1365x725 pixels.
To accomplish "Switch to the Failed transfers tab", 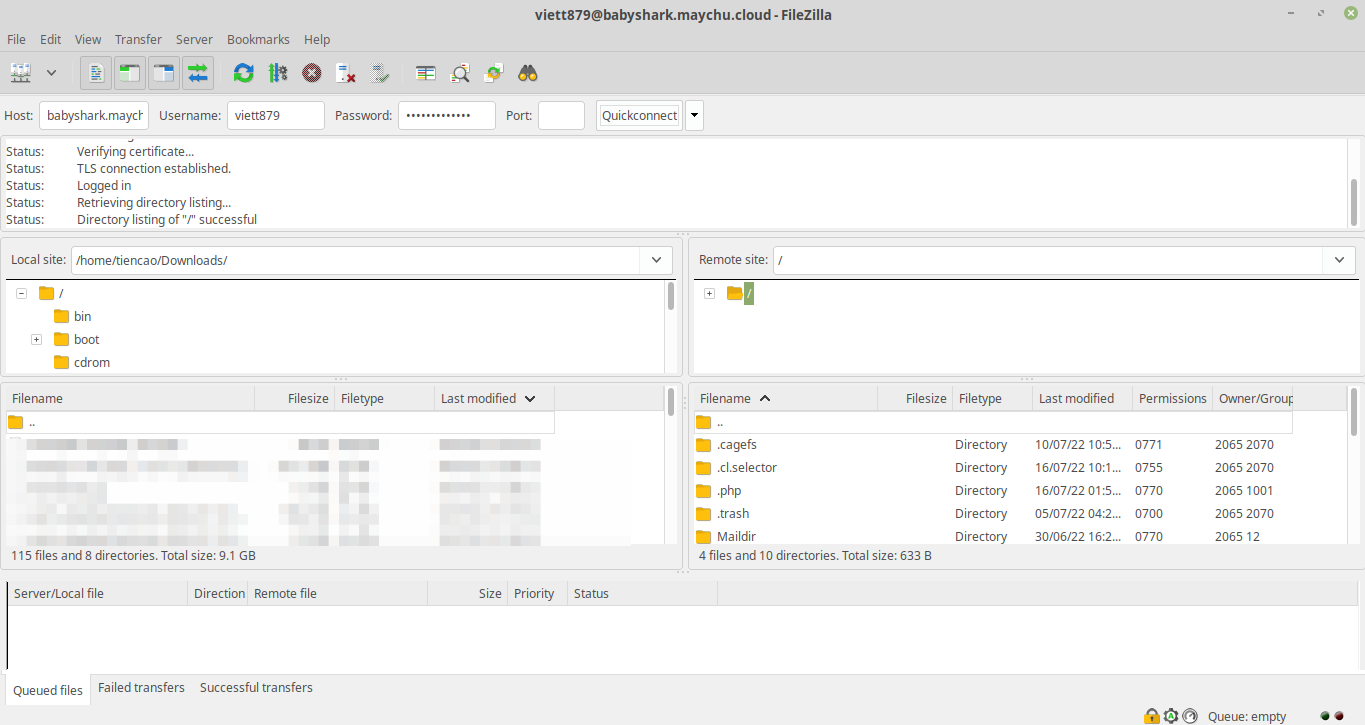I will pyautogui.click(x=141, y=688).
